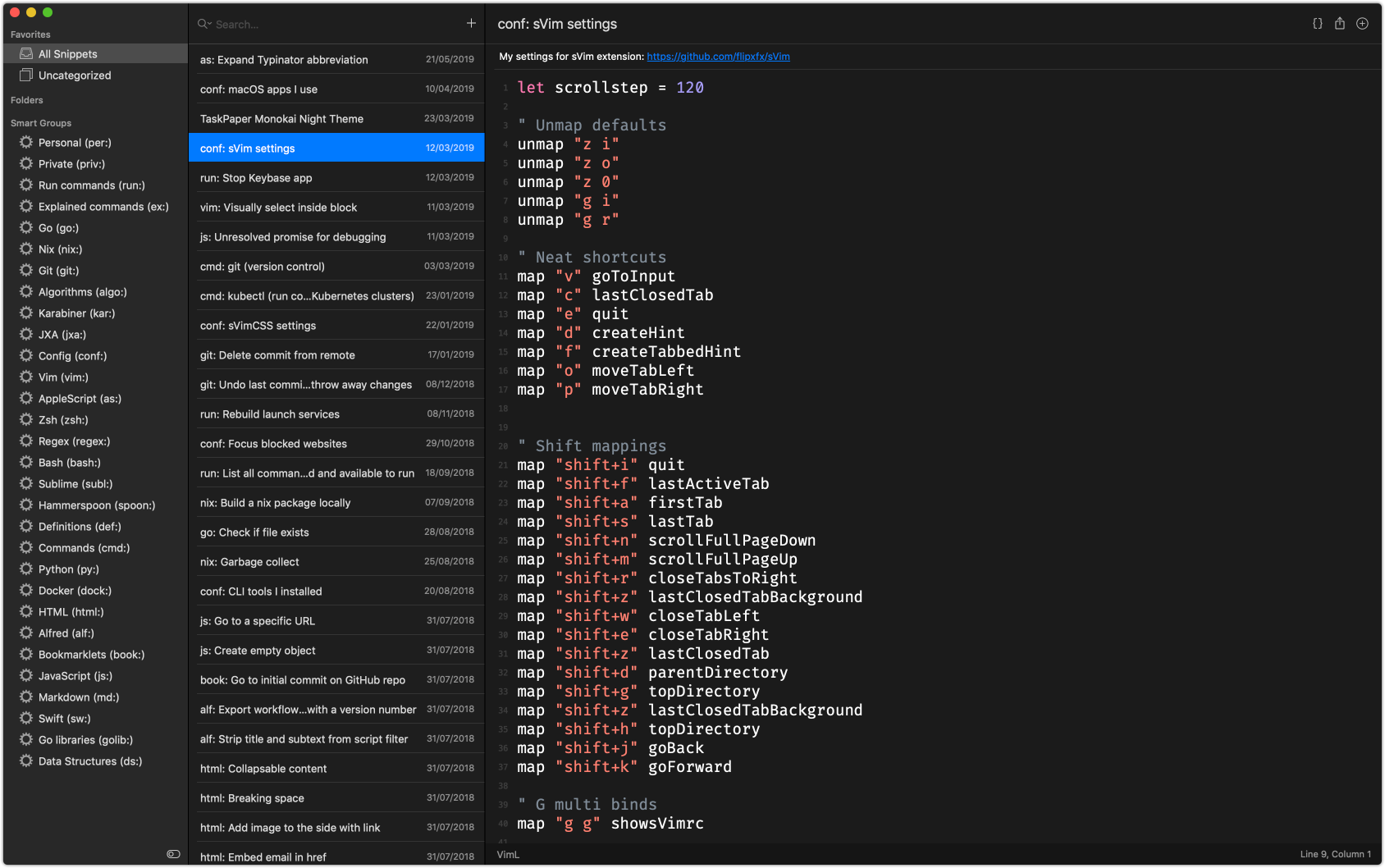The image size is (1385, 868).
Task: Select the Sublime (subl:) smart group
Action: [95, 484]
